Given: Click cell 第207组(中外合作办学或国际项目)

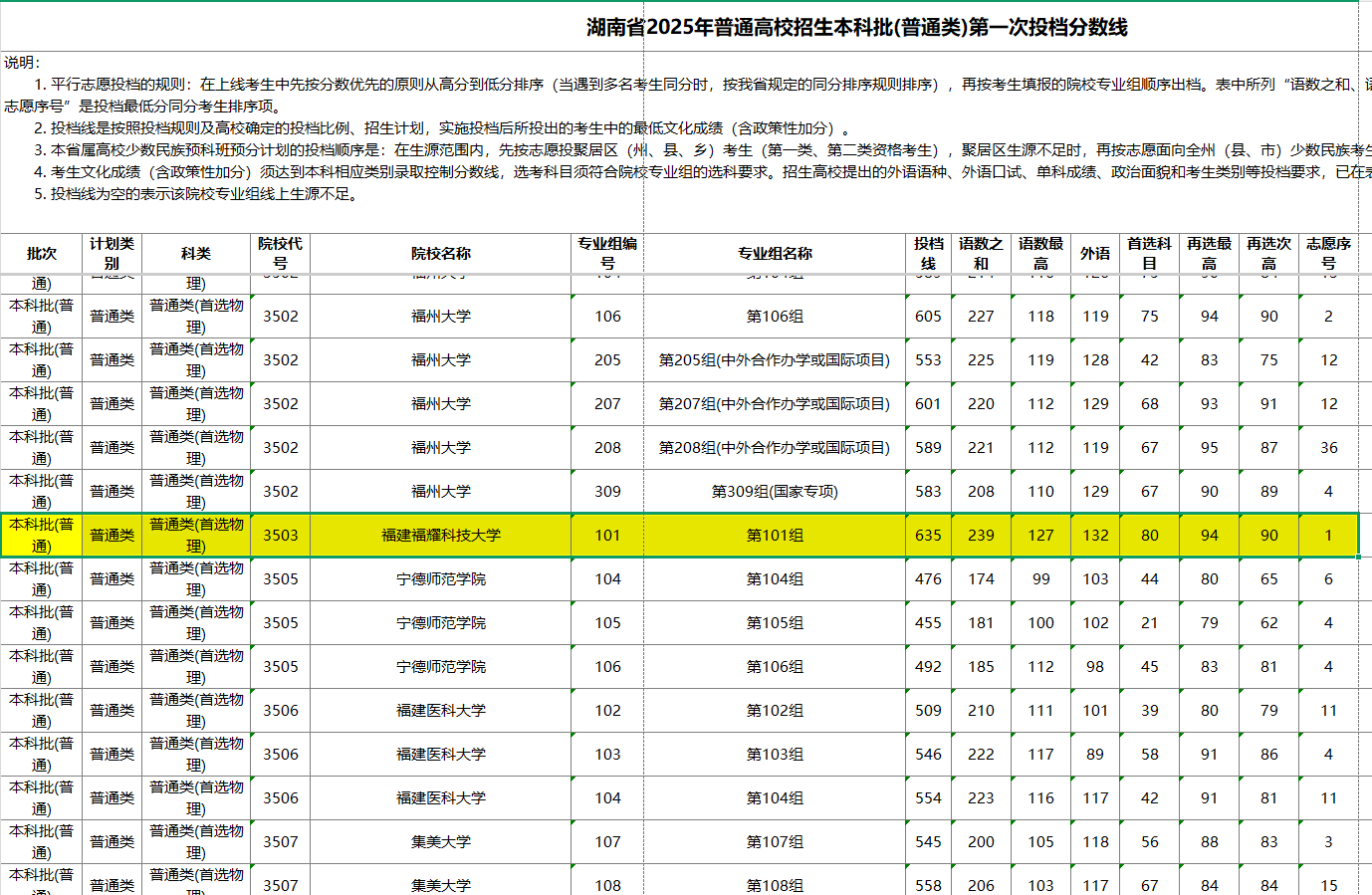Looking at the screenshot, I should 775,404.
